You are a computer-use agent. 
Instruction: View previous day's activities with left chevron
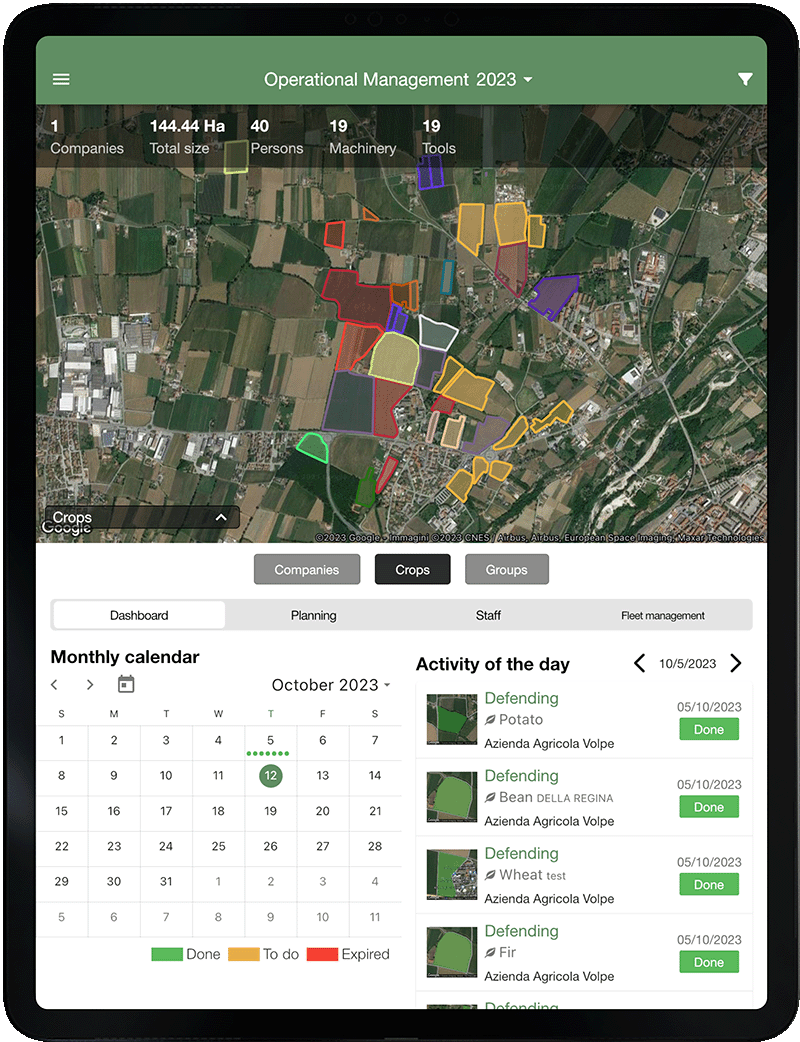coord(640,663)
